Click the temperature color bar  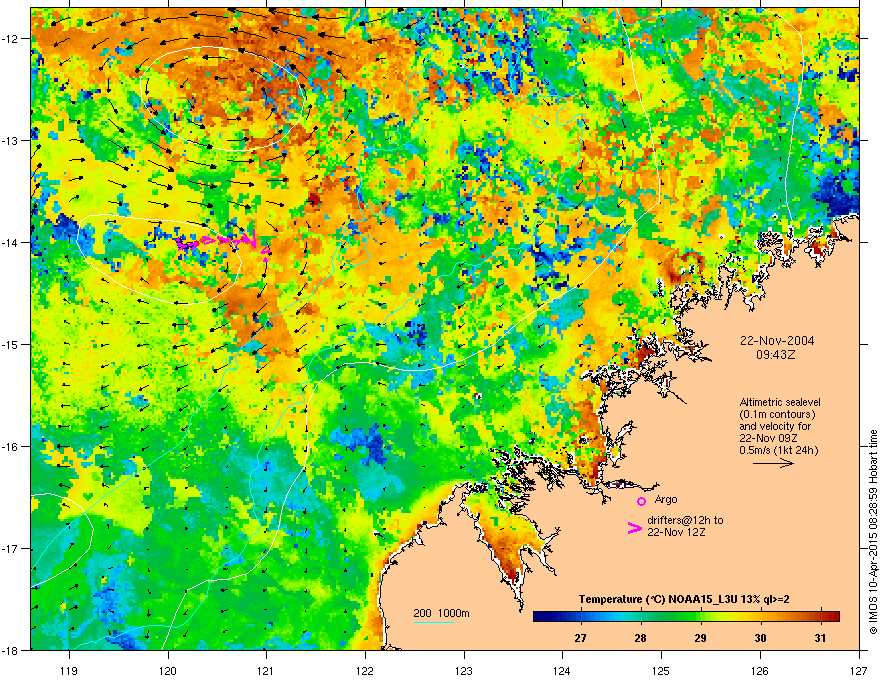686,616
